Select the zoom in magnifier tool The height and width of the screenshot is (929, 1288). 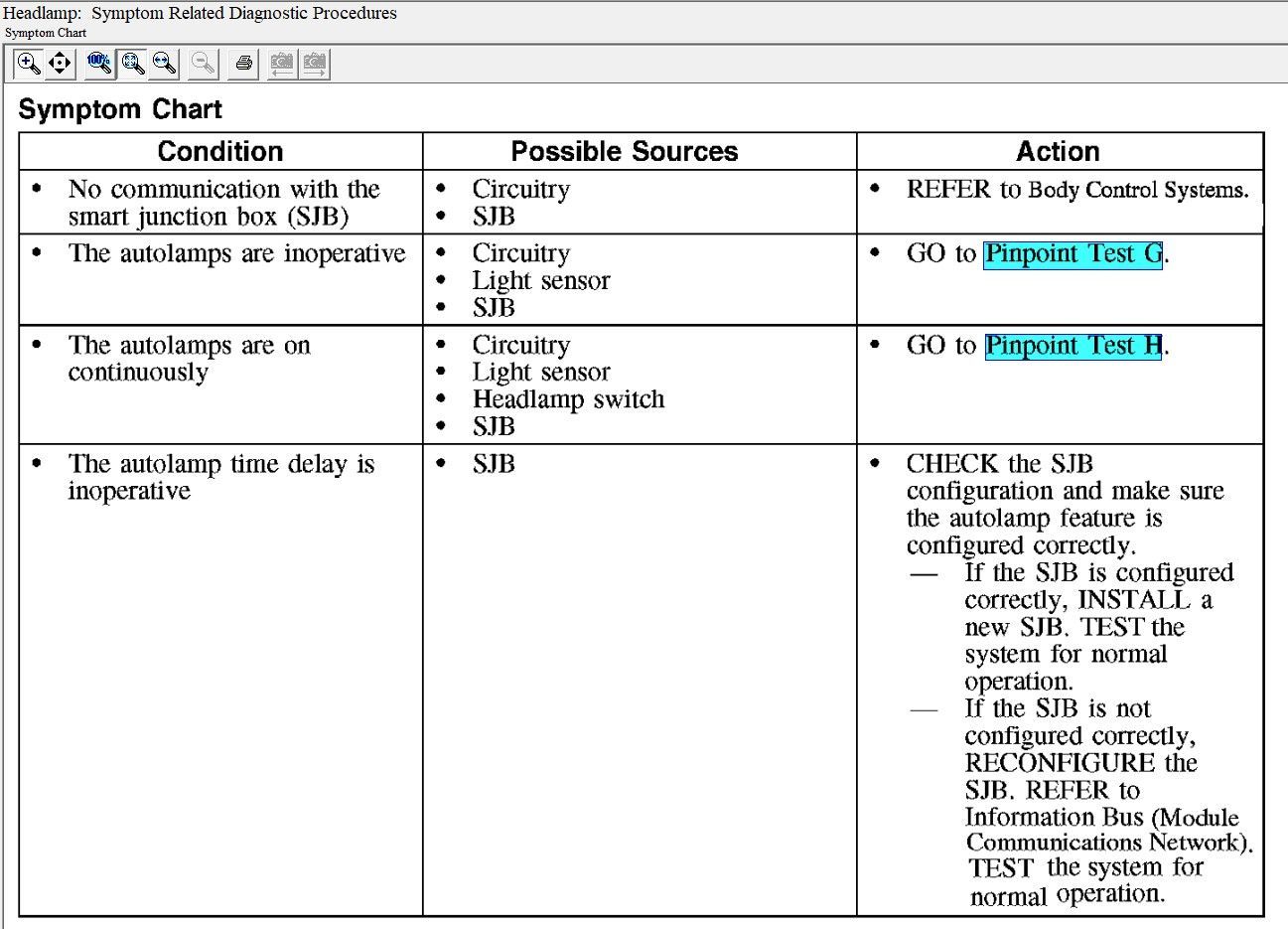pos(29,64)
